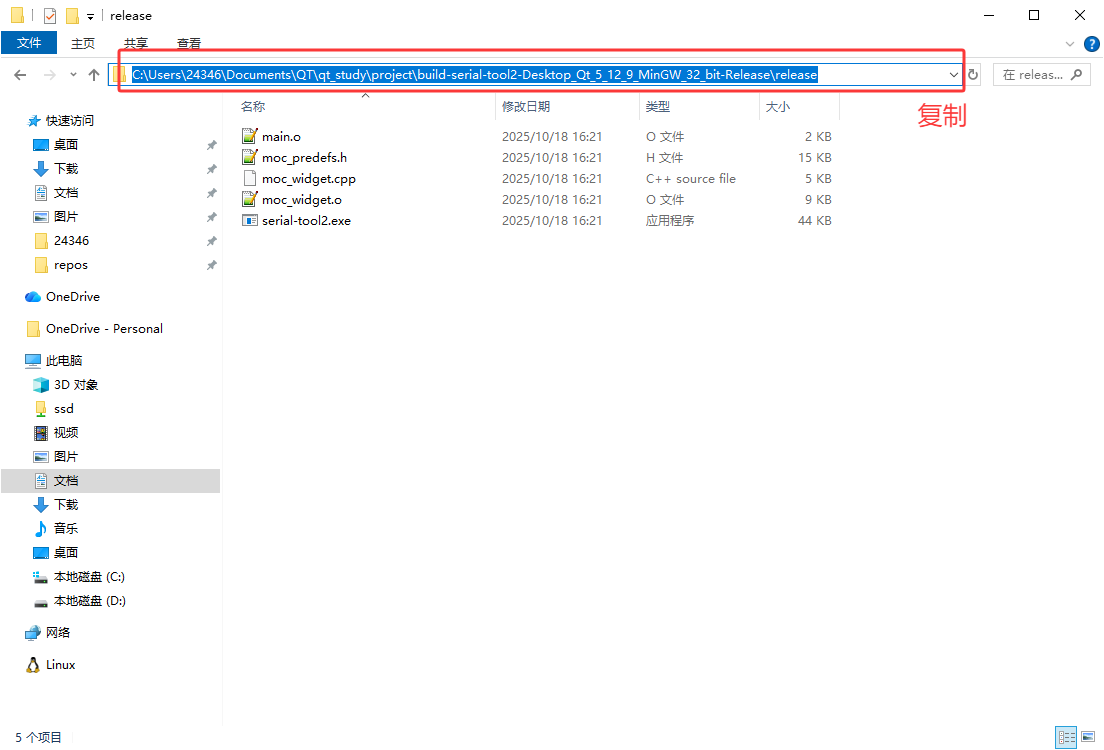Click the 44 KB size value
This screenshot has height=750, width=1104.
(x=815, y=220)
